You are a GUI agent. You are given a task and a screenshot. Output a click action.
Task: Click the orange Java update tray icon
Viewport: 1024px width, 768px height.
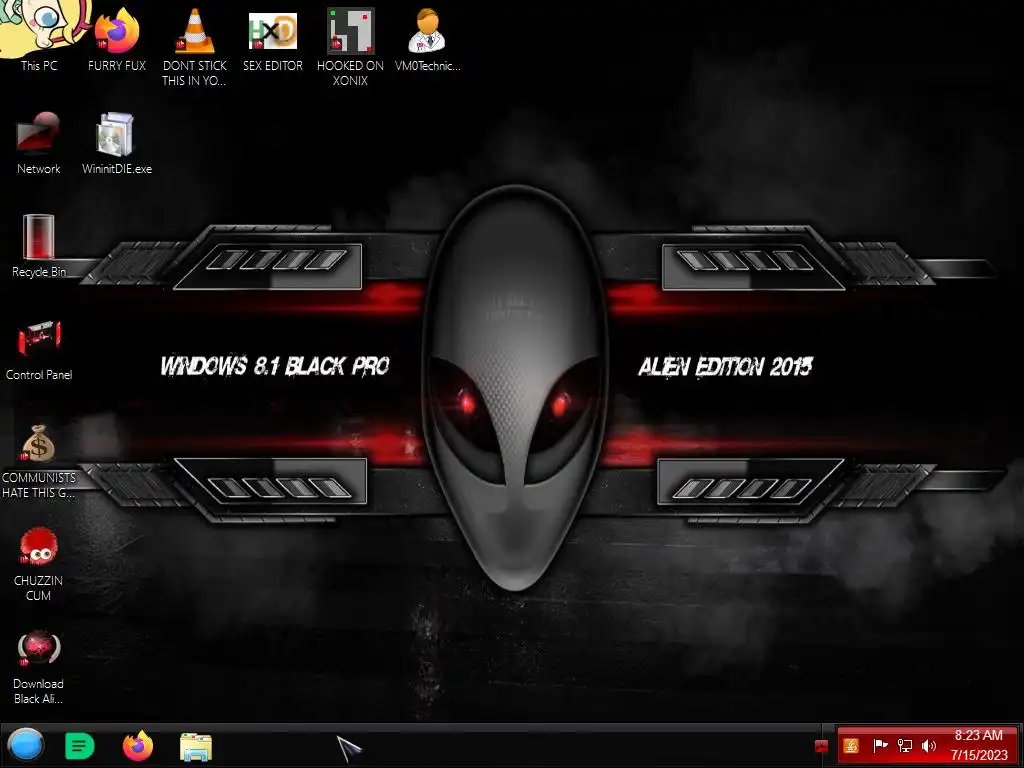tap(851, 745)
